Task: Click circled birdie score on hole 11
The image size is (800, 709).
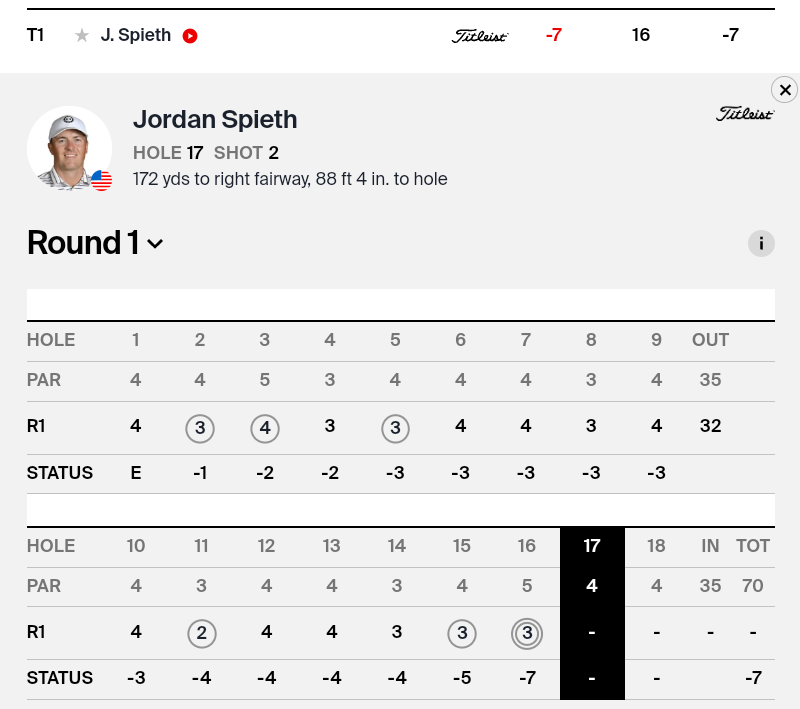Action: [x=201, y=633]
